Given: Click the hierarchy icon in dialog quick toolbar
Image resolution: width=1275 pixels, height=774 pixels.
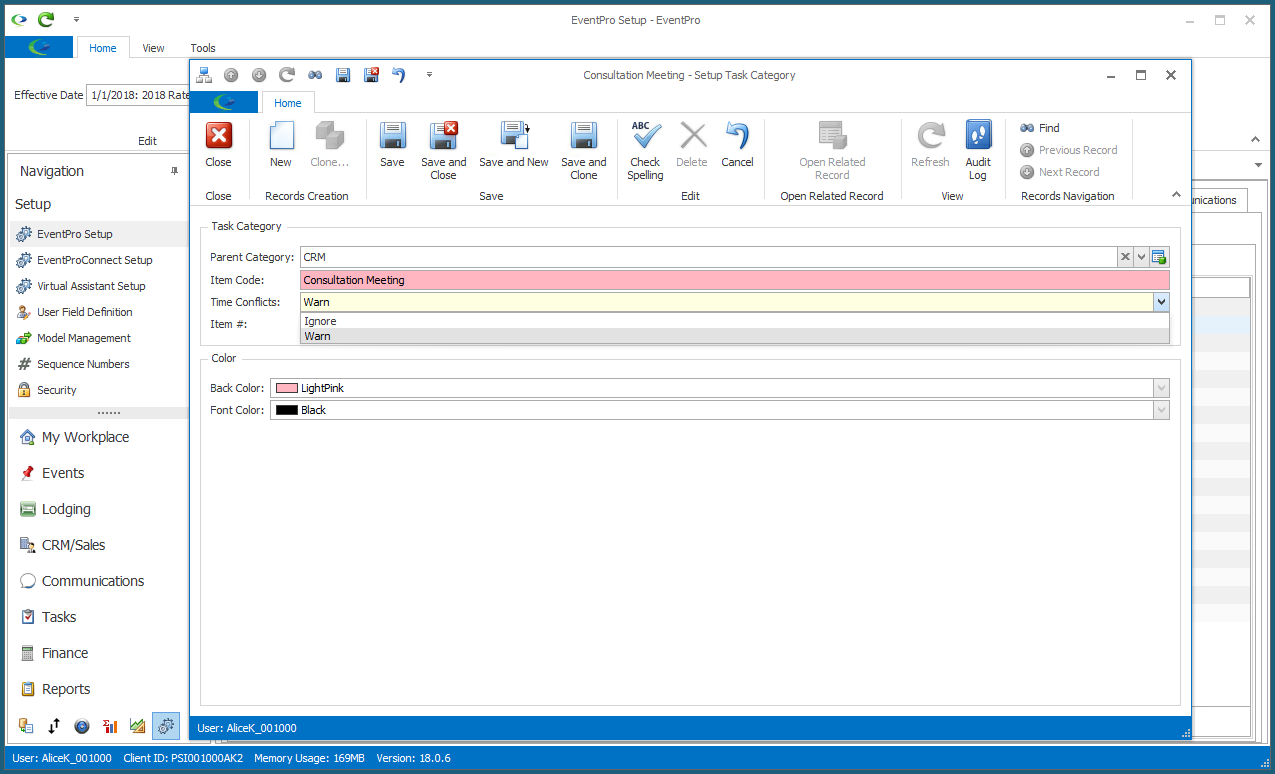Looking at the screenshot, I should 204,75.
